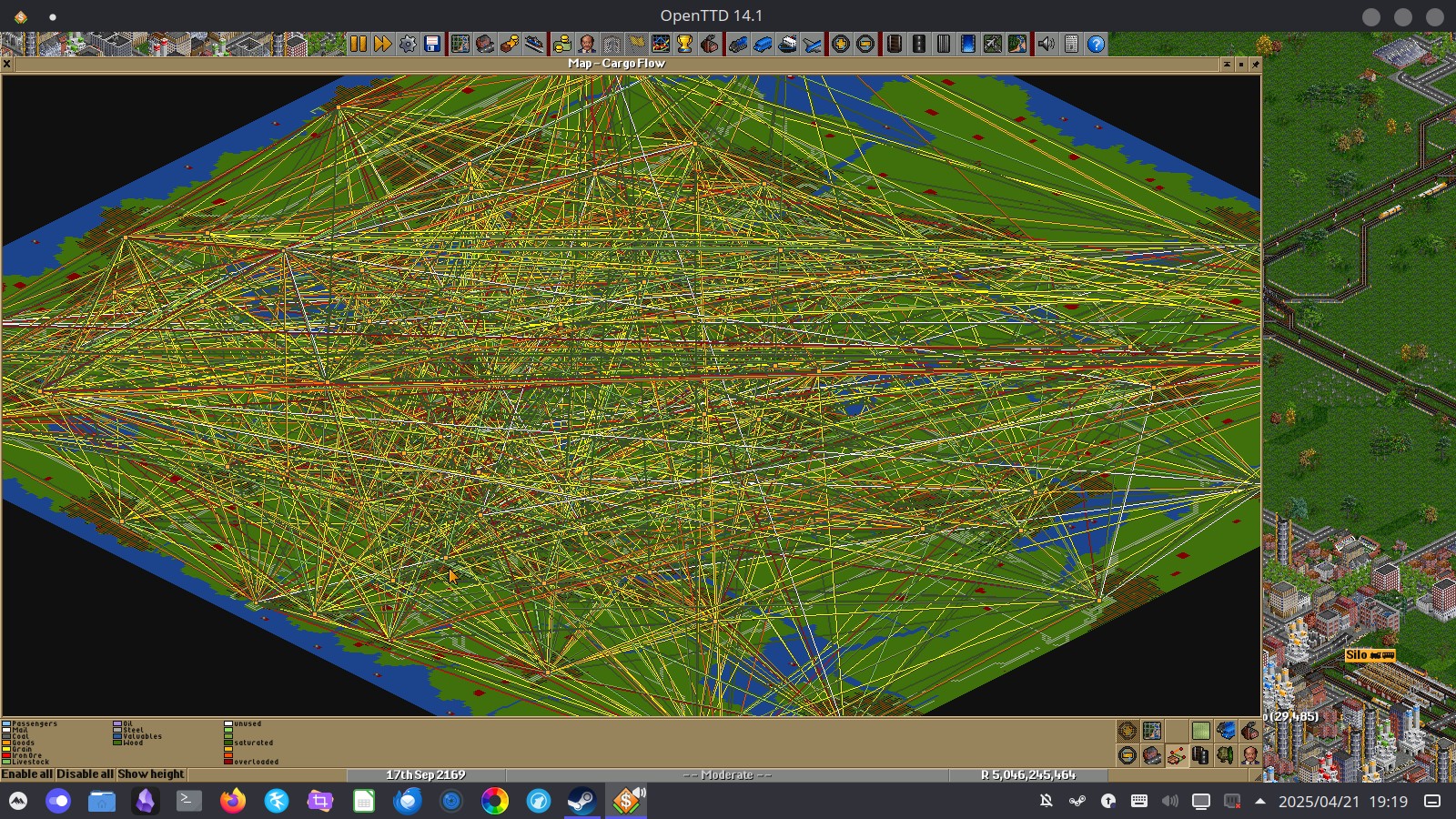
Task: Toggle the Show height button
Action: pos(151,774)
